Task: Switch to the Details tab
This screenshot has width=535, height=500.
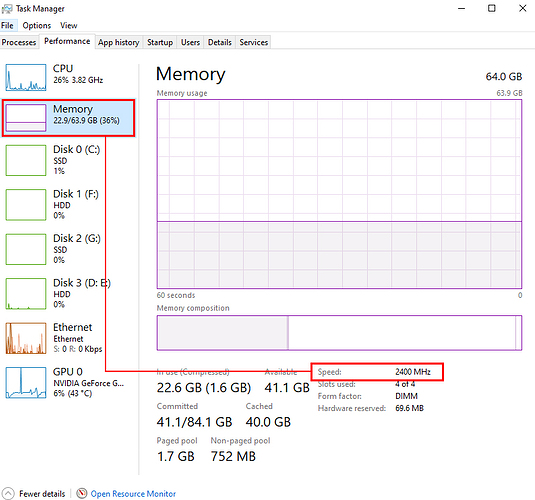Action: [219, 42]
